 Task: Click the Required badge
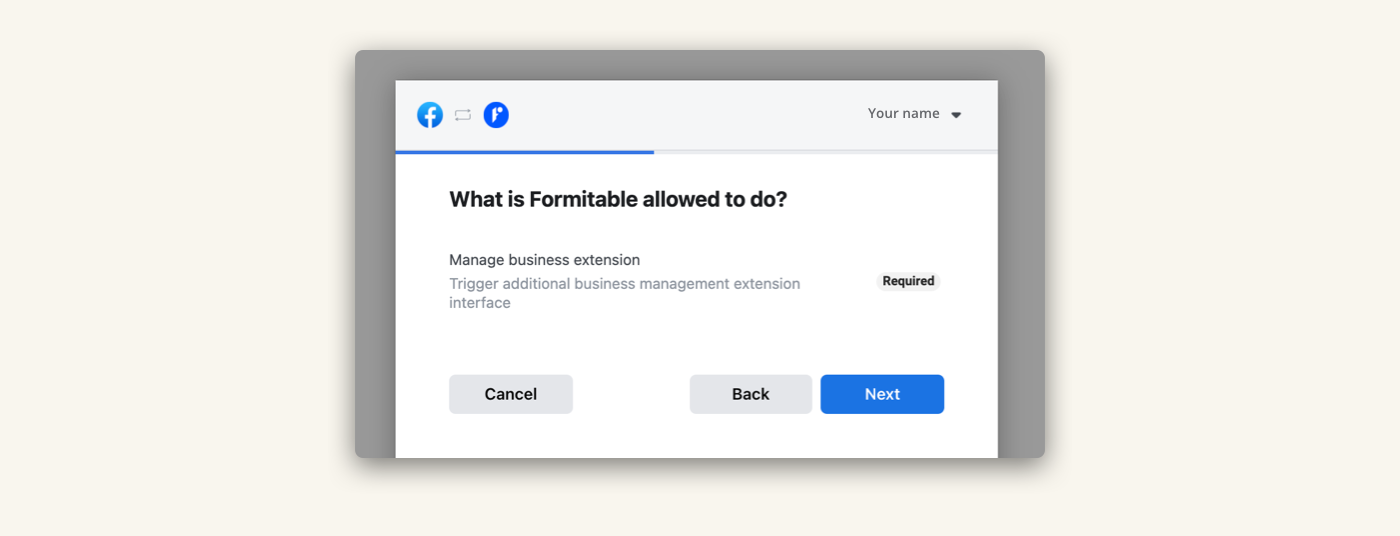pyautogui.click(x=908, y=281)
